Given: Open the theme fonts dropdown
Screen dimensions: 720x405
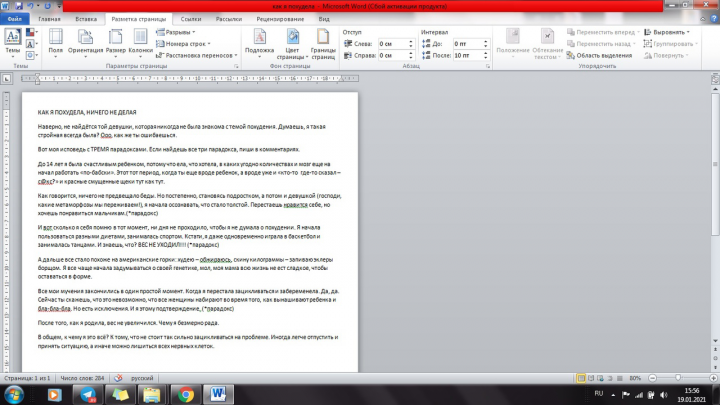Looking at the screenshot, I should pyautogui.click(x=31, y=44).
